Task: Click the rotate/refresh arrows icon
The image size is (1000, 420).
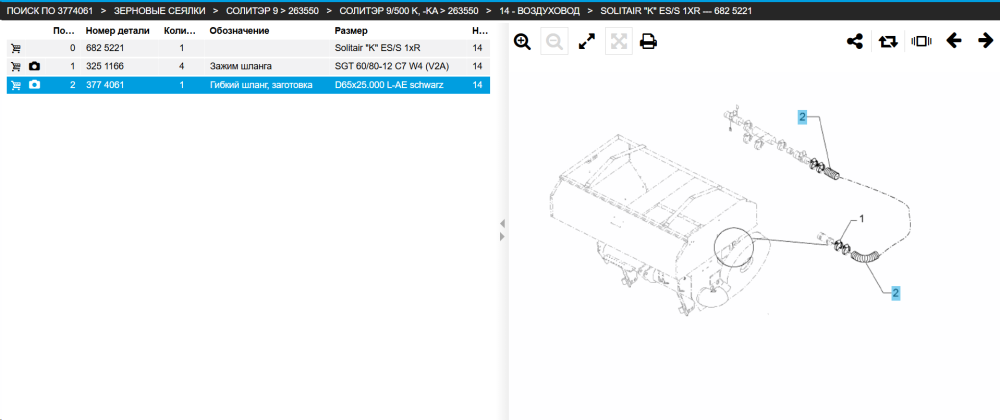Action: tap(888, 42)
